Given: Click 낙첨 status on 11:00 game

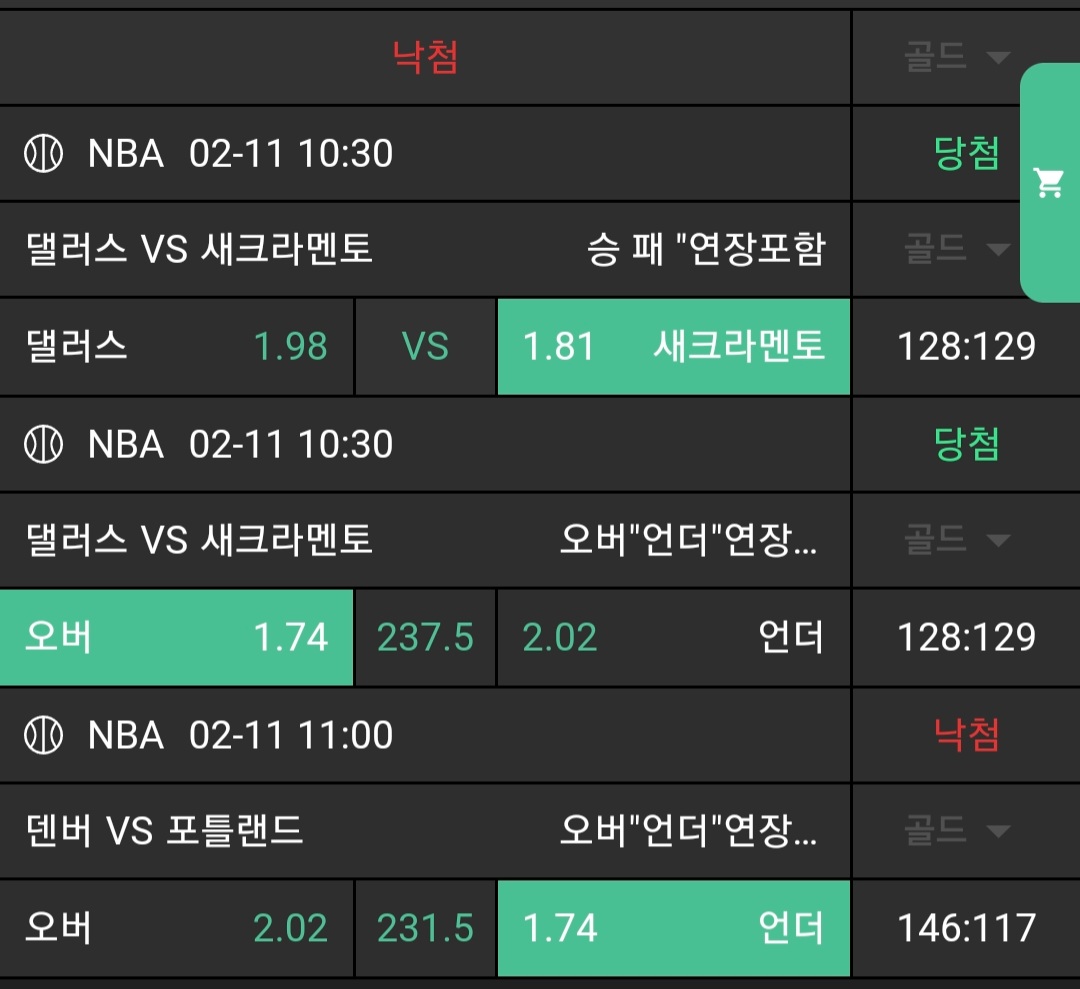Looking at the screenshot, I should coord(966,736).
